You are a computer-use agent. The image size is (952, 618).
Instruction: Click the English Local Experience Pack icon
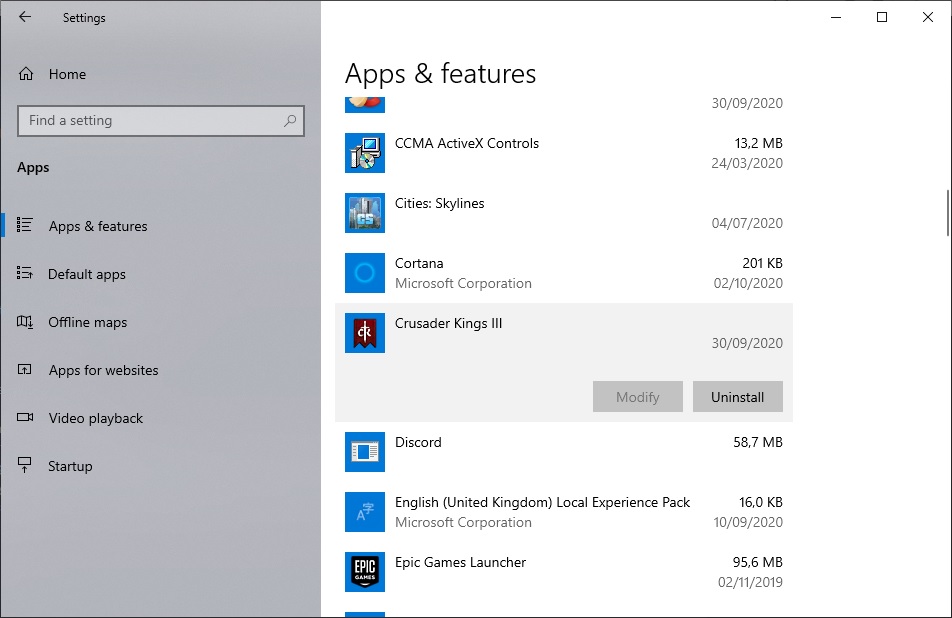coord(364,512)
